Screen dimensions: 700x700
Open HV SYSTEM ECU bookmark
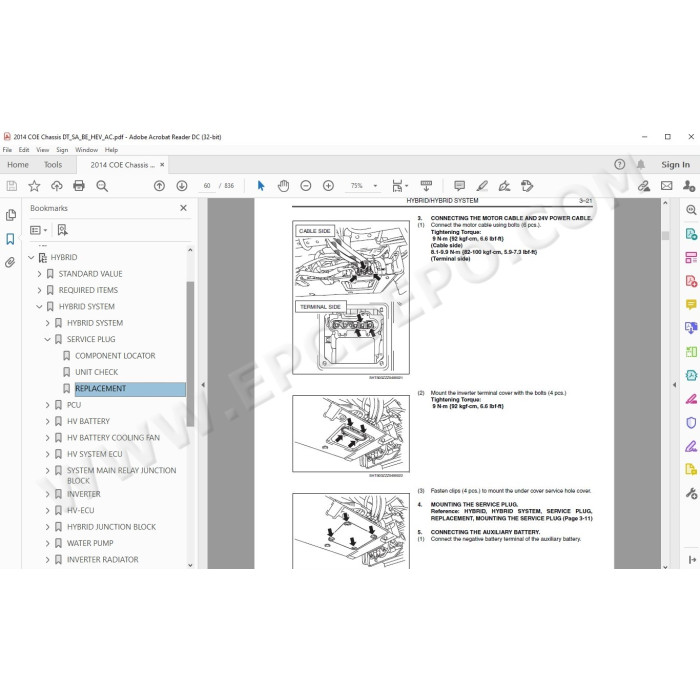point(95,454)
